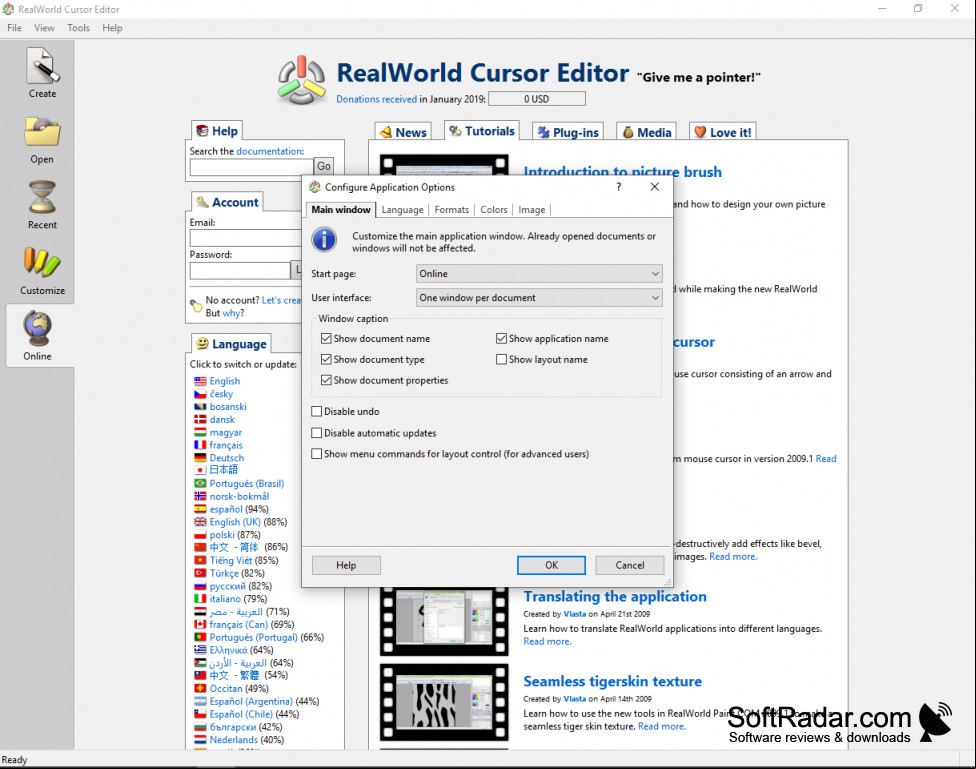The image size is (976, 769).
Task: Click the Russian flag beside русский
Action: click(x=200, y=586)
